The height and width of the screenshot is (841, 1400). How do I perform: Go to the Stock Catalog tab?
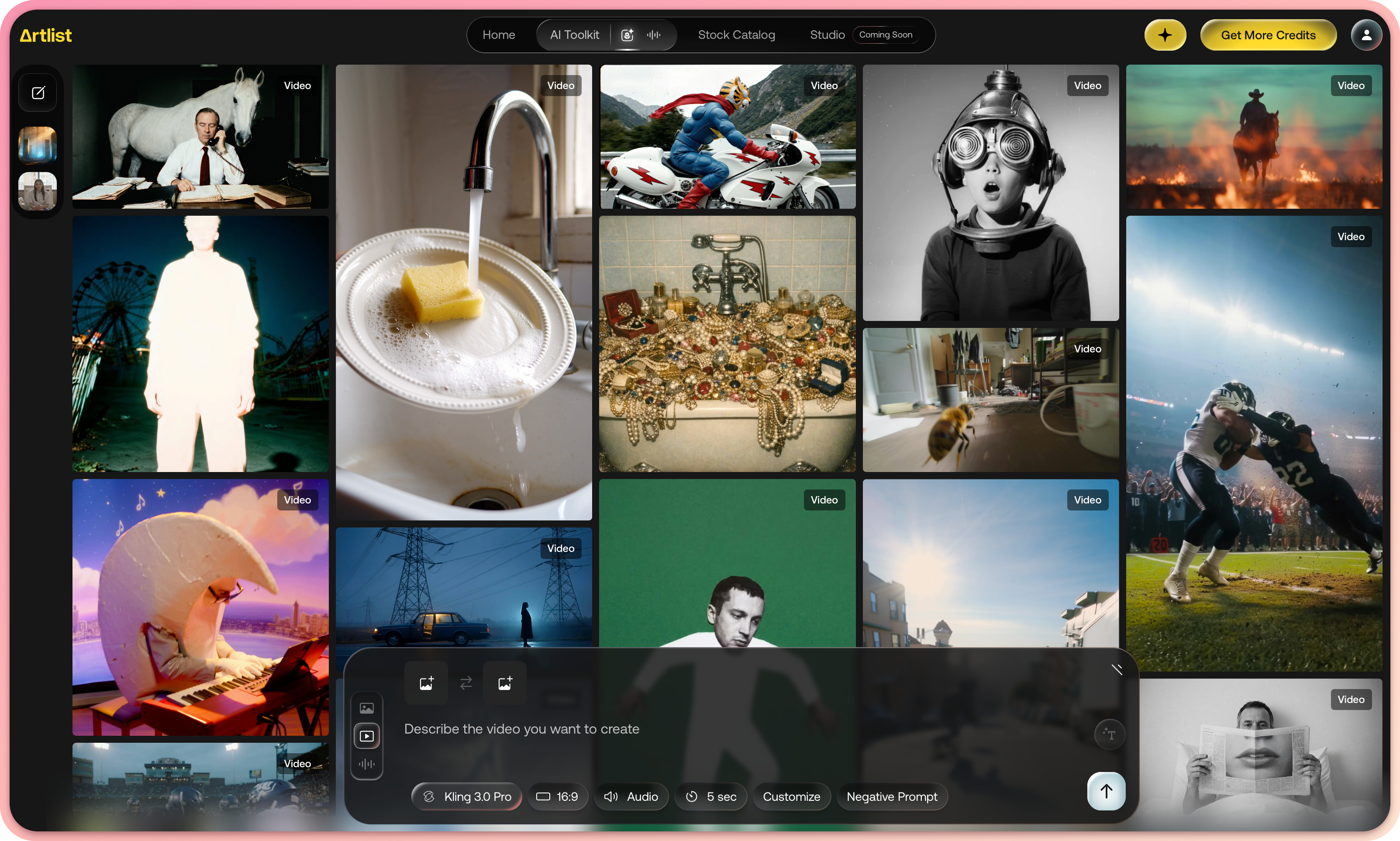(x=736, y=35)
